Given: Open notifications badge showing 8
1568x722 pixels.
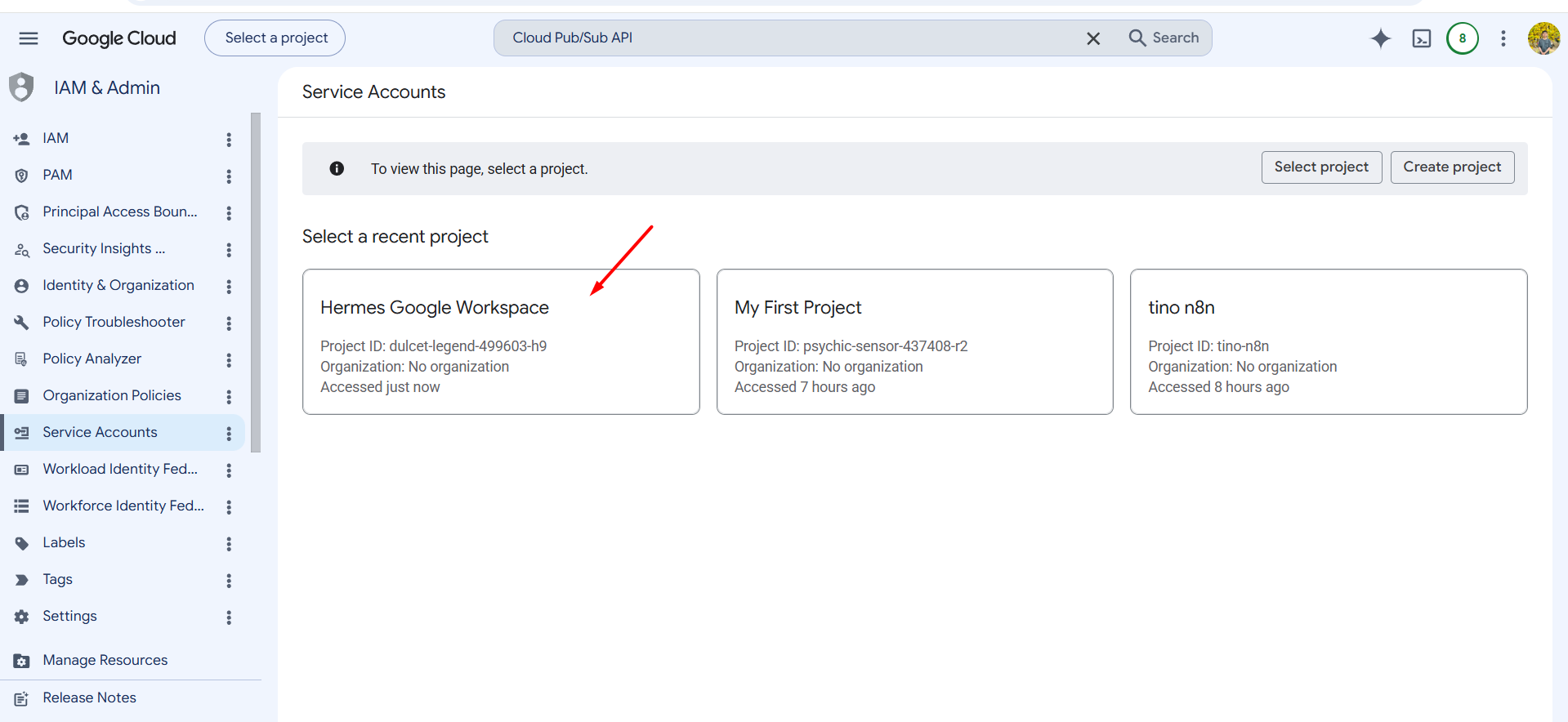Looking at the screenshot, I should pos(1463,38).
